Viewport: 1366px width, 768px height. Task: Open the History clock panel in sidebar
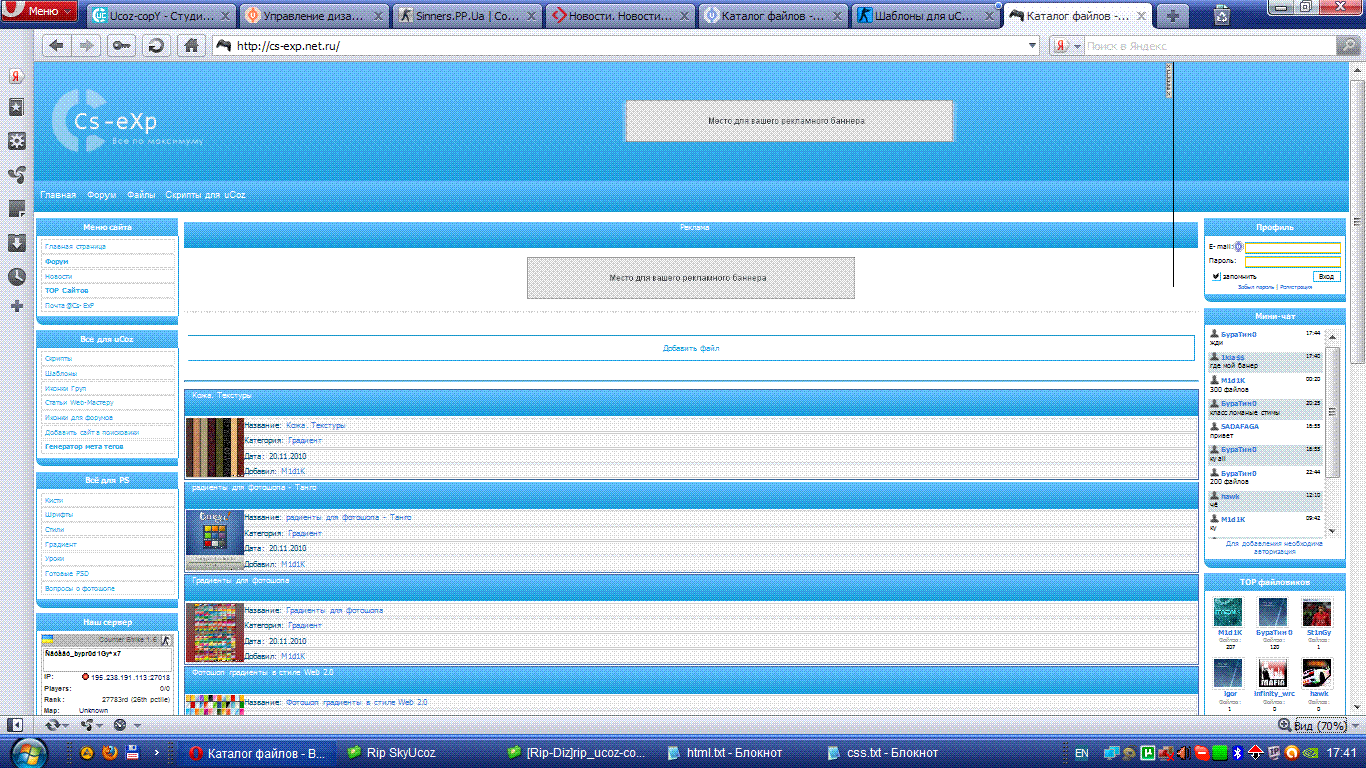16,277
